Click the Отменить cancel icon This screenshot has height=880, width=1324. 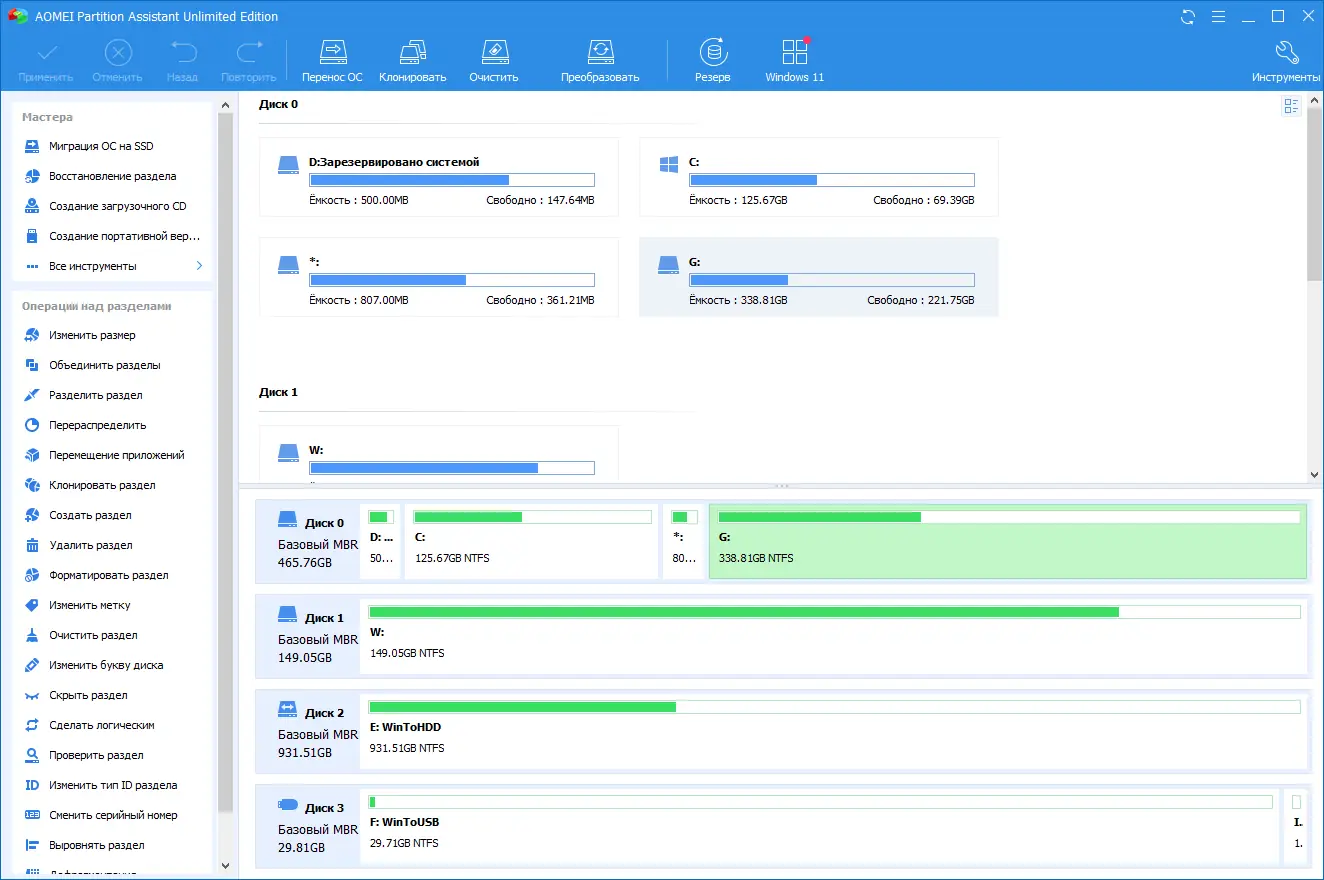point(117,58)
